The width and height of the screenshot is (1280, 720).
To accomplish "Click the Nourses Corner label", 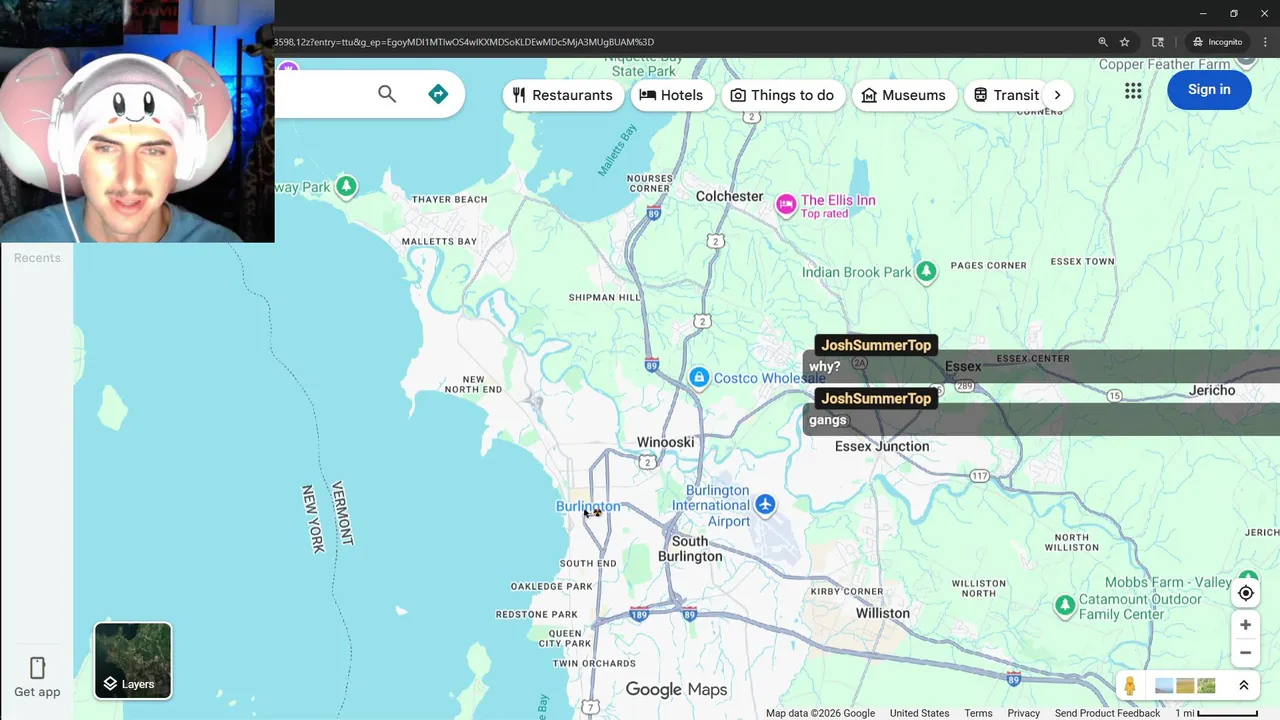I will tap(649, 183).
